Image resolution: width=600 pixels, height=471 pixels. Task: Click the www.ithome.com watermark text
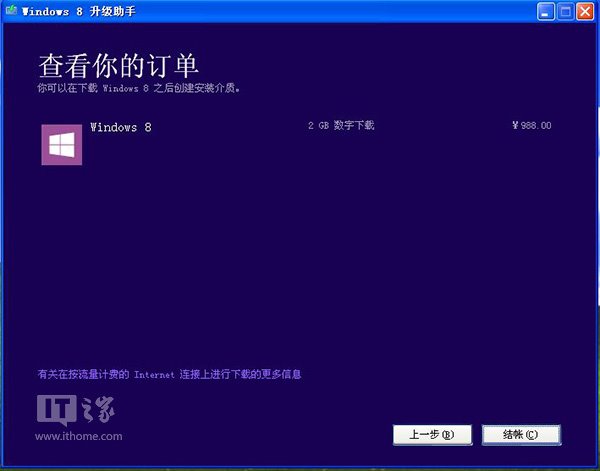[x=80, y=436]
